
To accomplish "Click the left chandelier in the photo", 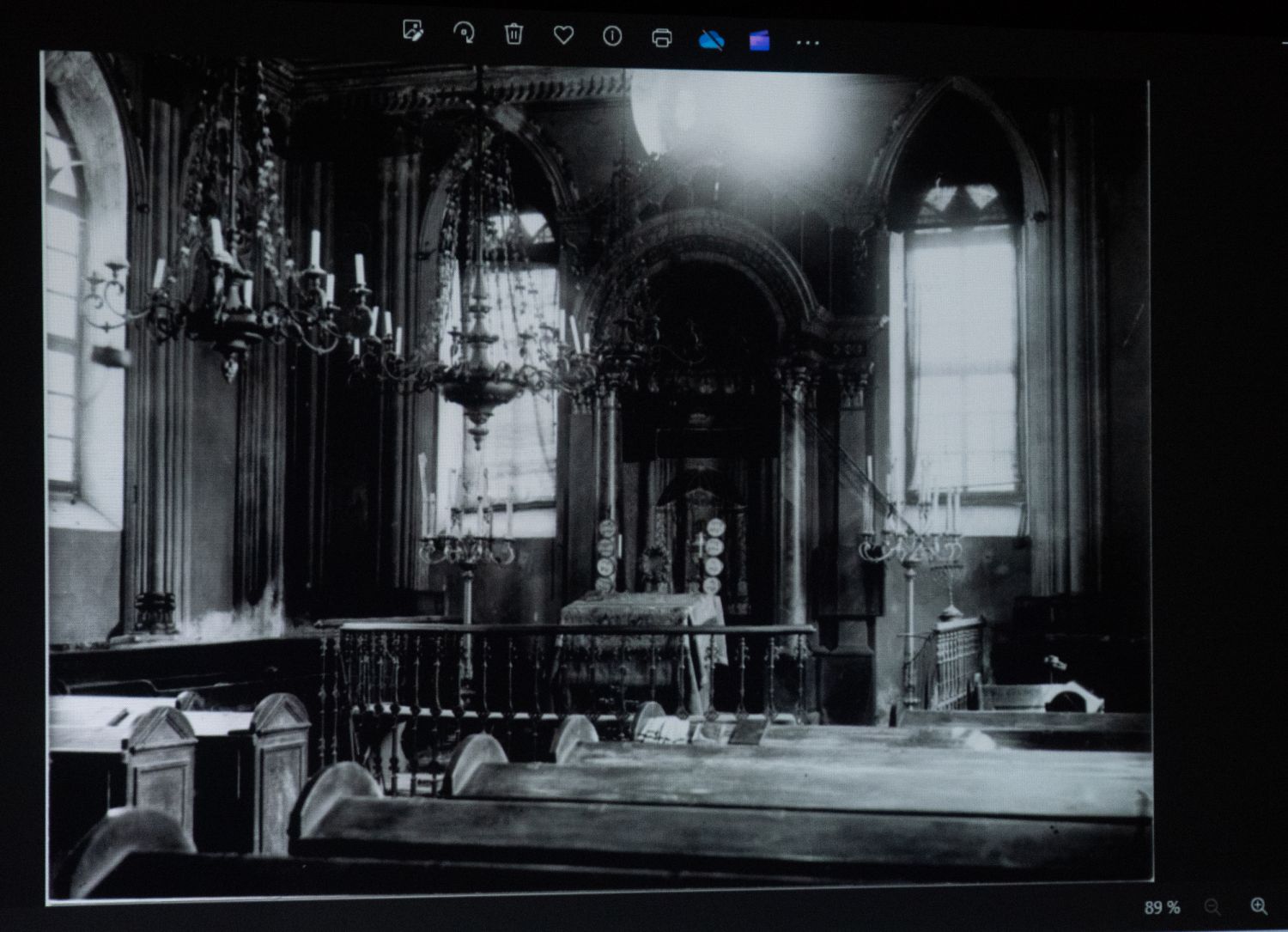I will 240,283.
